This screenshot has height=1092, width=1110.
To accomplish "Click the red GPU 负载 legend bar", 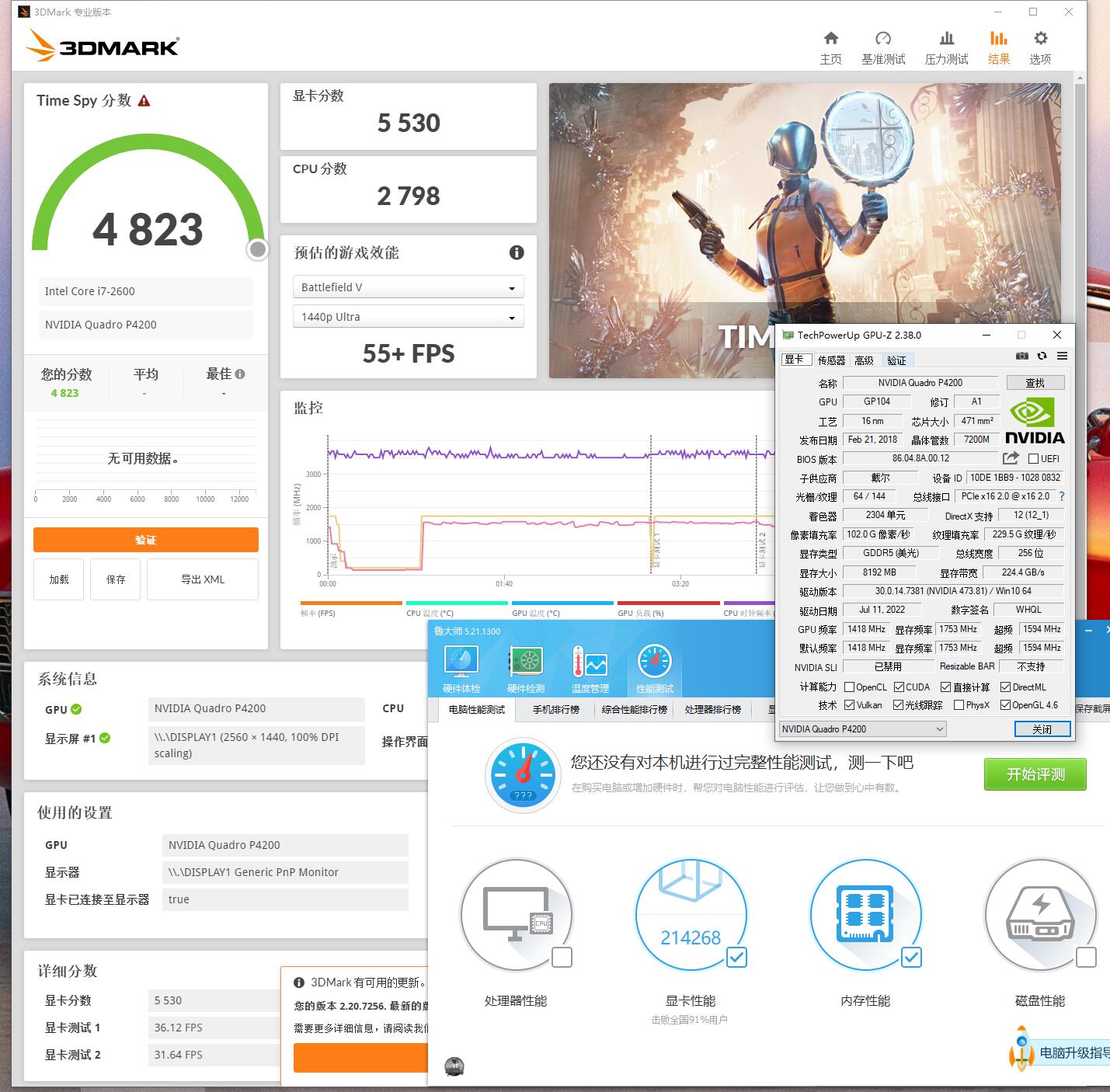I will 668,603.
